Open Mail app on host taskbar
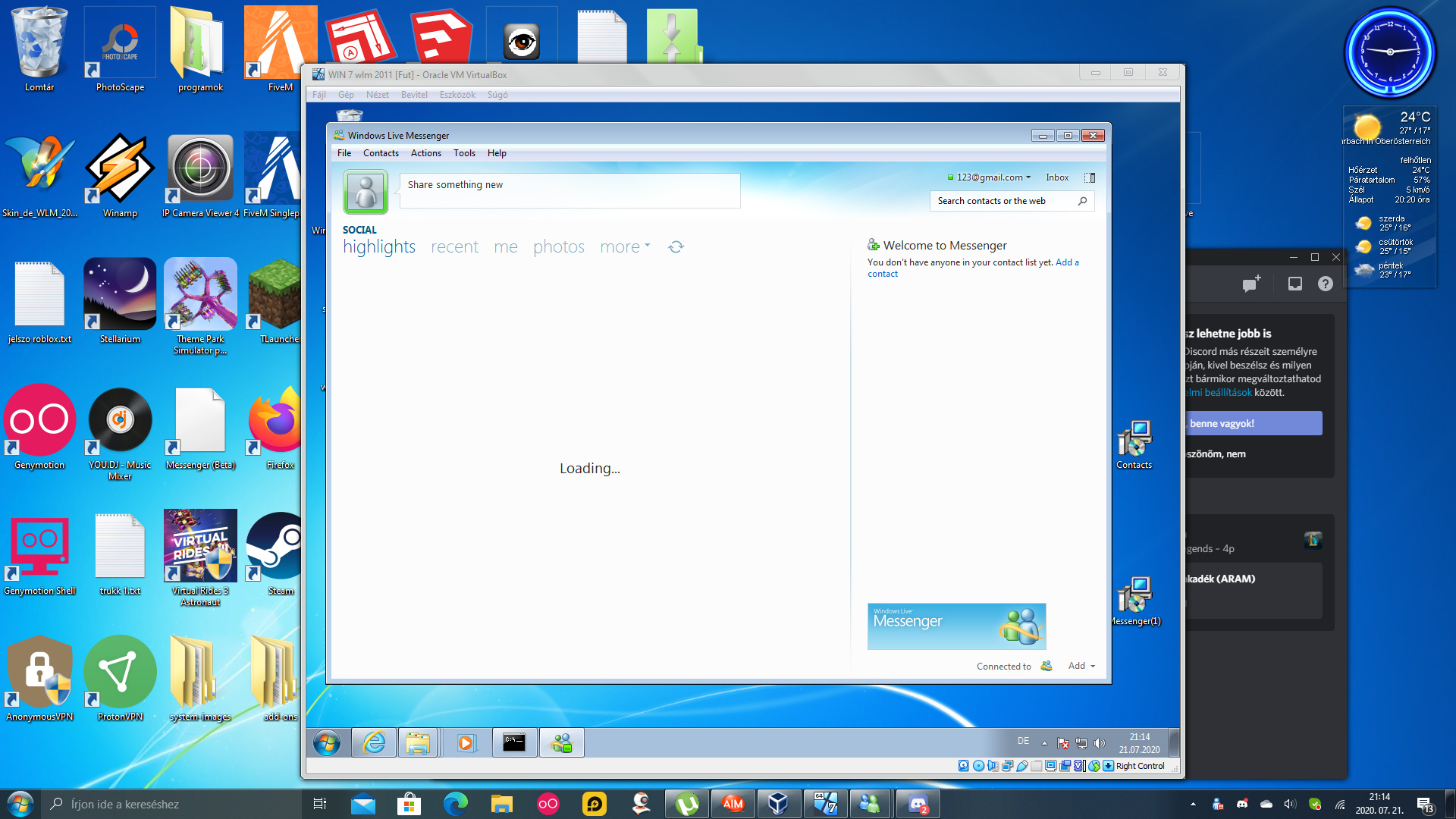This screenshot has height=819, width=1456. [363, 804]
